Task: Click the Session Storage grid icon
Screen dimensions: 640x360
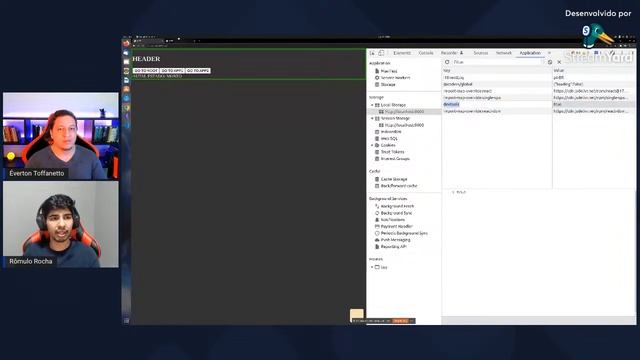Action: (377, 118)
